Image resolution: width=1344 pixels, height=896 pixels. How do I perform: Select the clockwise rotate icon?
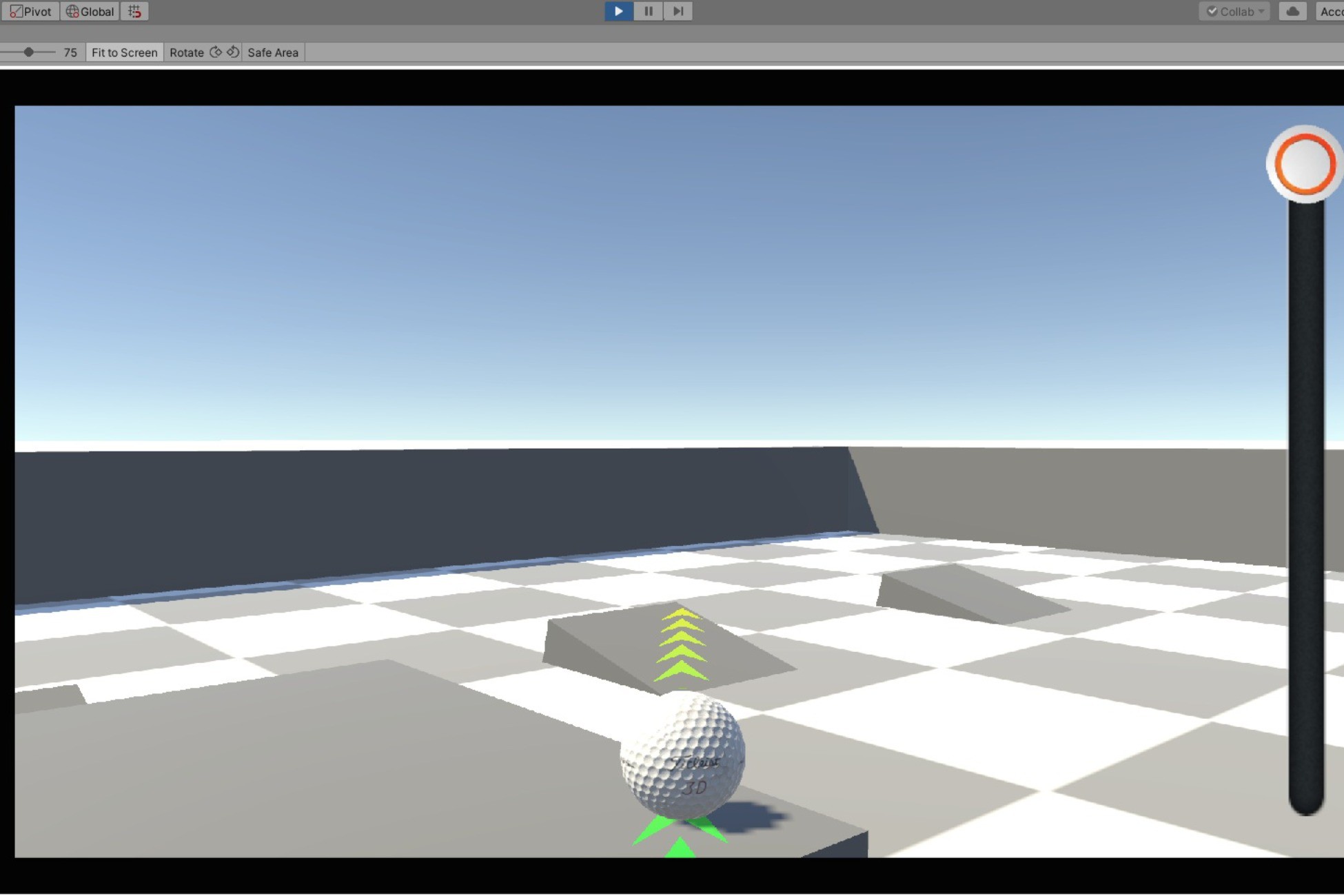[x=216, y=52]
